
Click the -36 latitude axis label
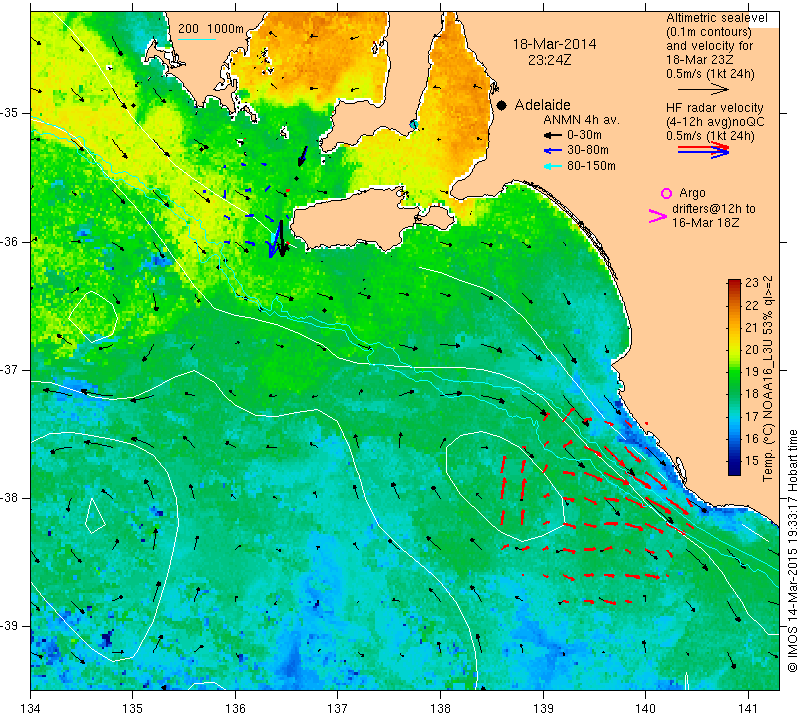(x=11, y=241)
